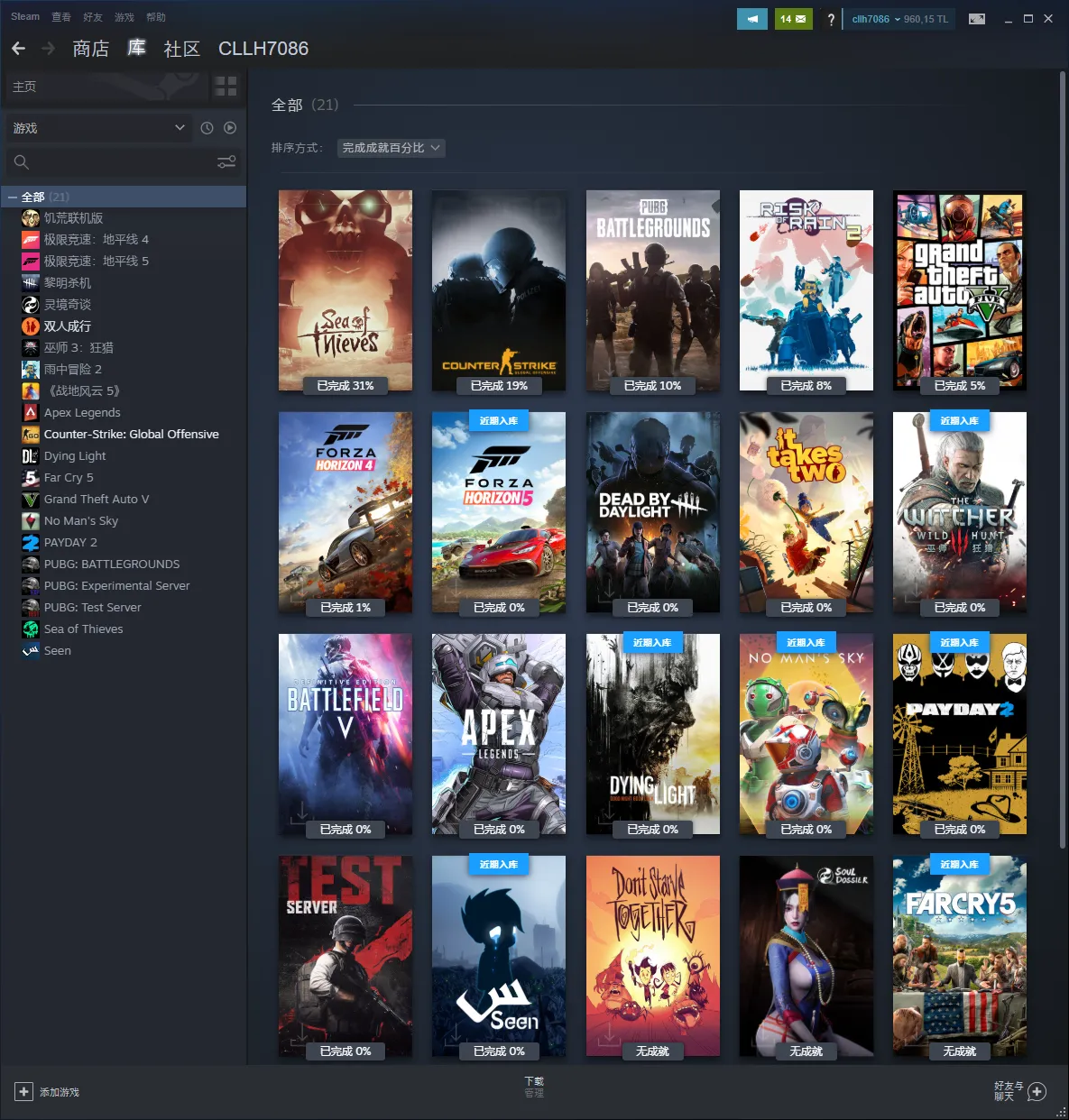Collapse the 全部 category in sidebar
The image size is (1069, 1120).
point(13,197)
